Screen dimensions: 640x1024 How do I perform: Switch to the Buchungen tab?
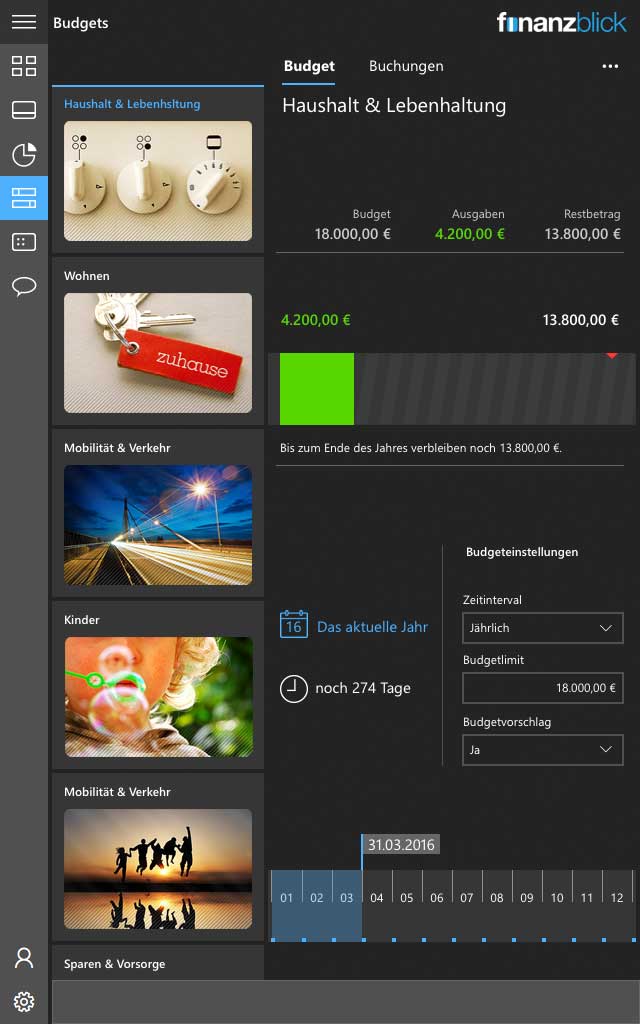pyautogui.click(x=406, y=66)
